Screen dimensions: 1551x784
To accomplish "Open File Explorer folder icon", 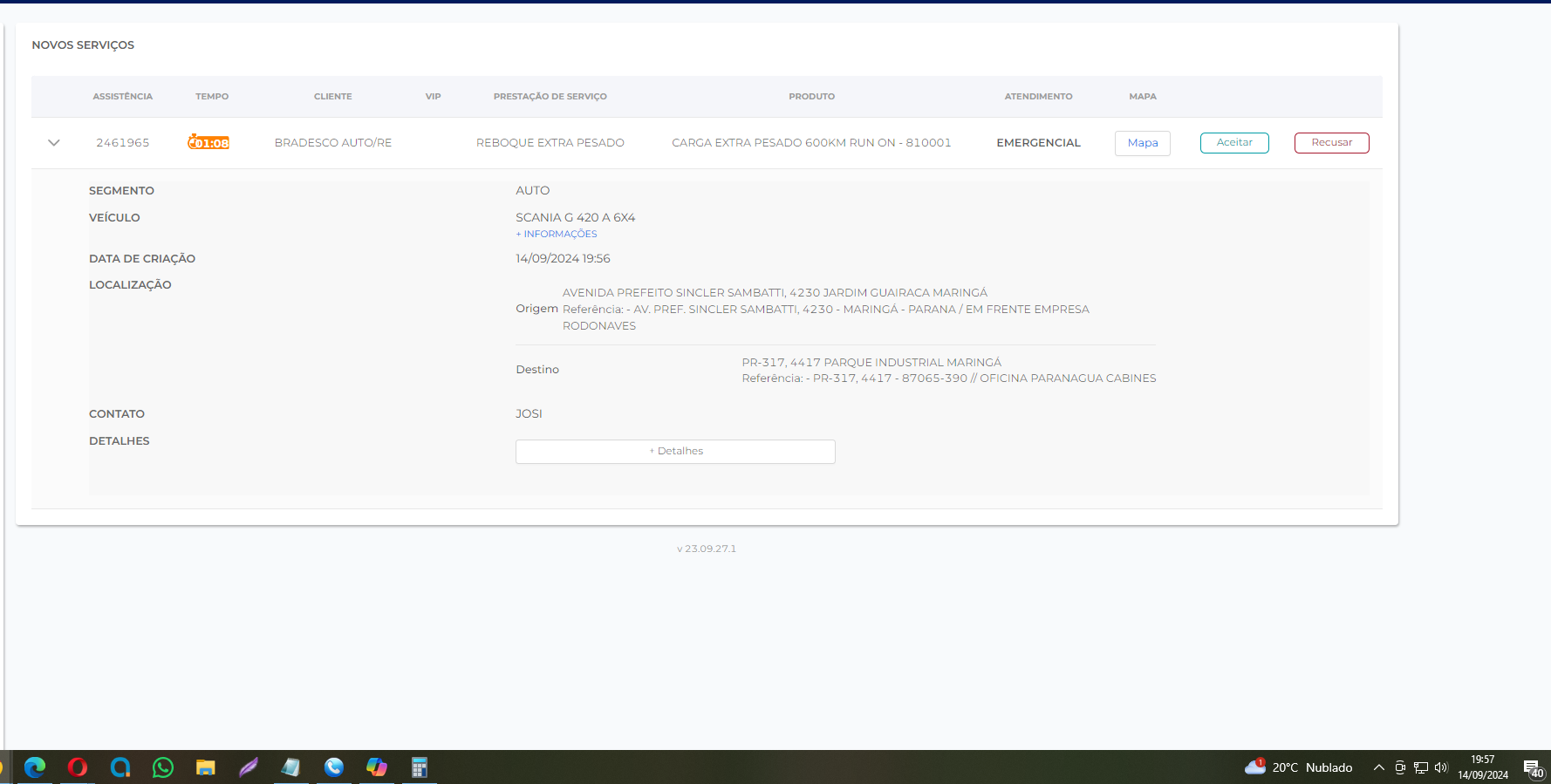I will pos(206,767).
